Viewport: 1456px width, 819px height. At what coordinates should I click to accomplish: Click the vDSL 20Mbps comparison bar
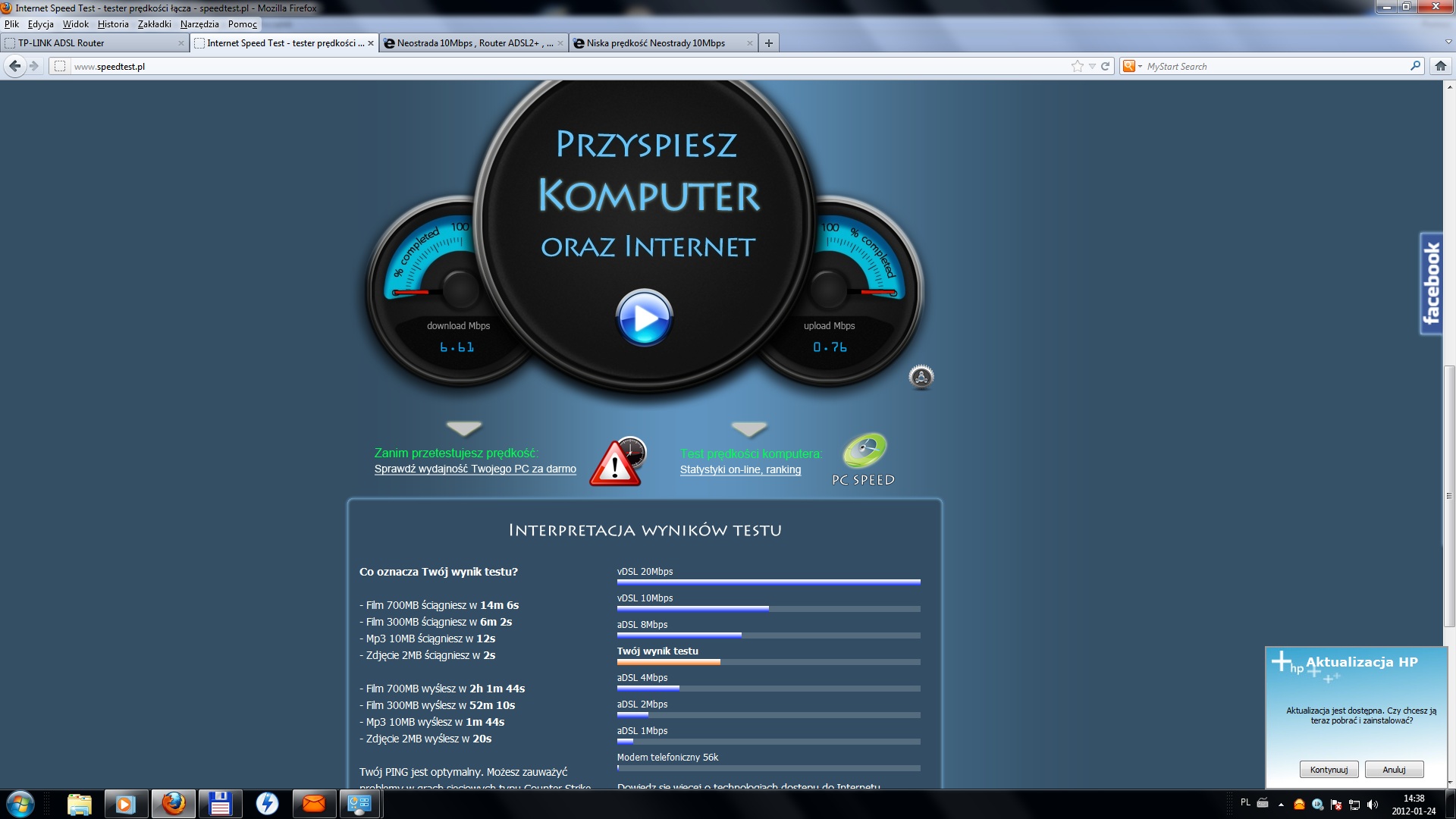click(x=769, y=582)
